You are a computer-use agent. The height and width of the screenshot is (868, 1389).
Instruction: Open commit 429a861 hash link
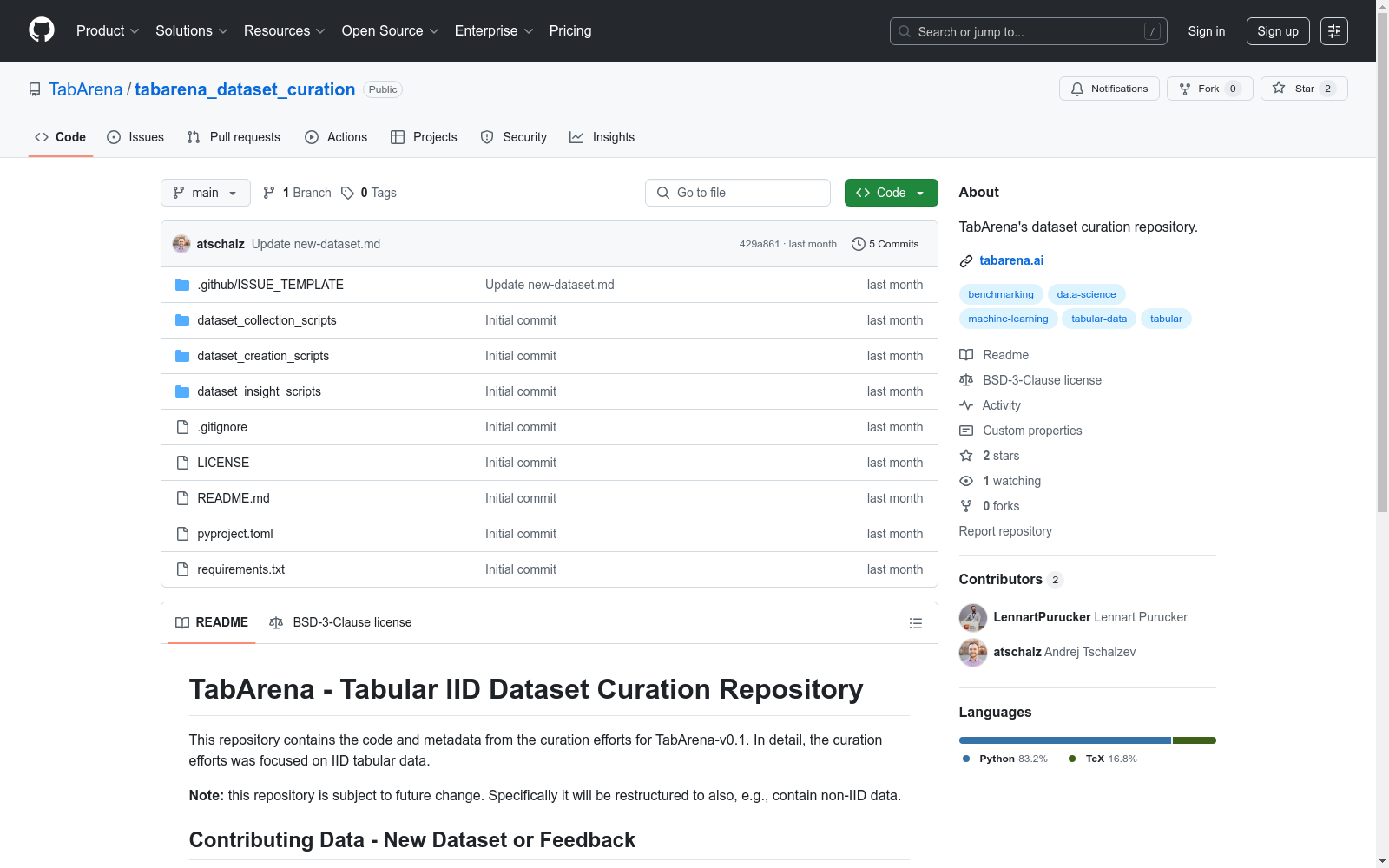click(x=760, y=244)
